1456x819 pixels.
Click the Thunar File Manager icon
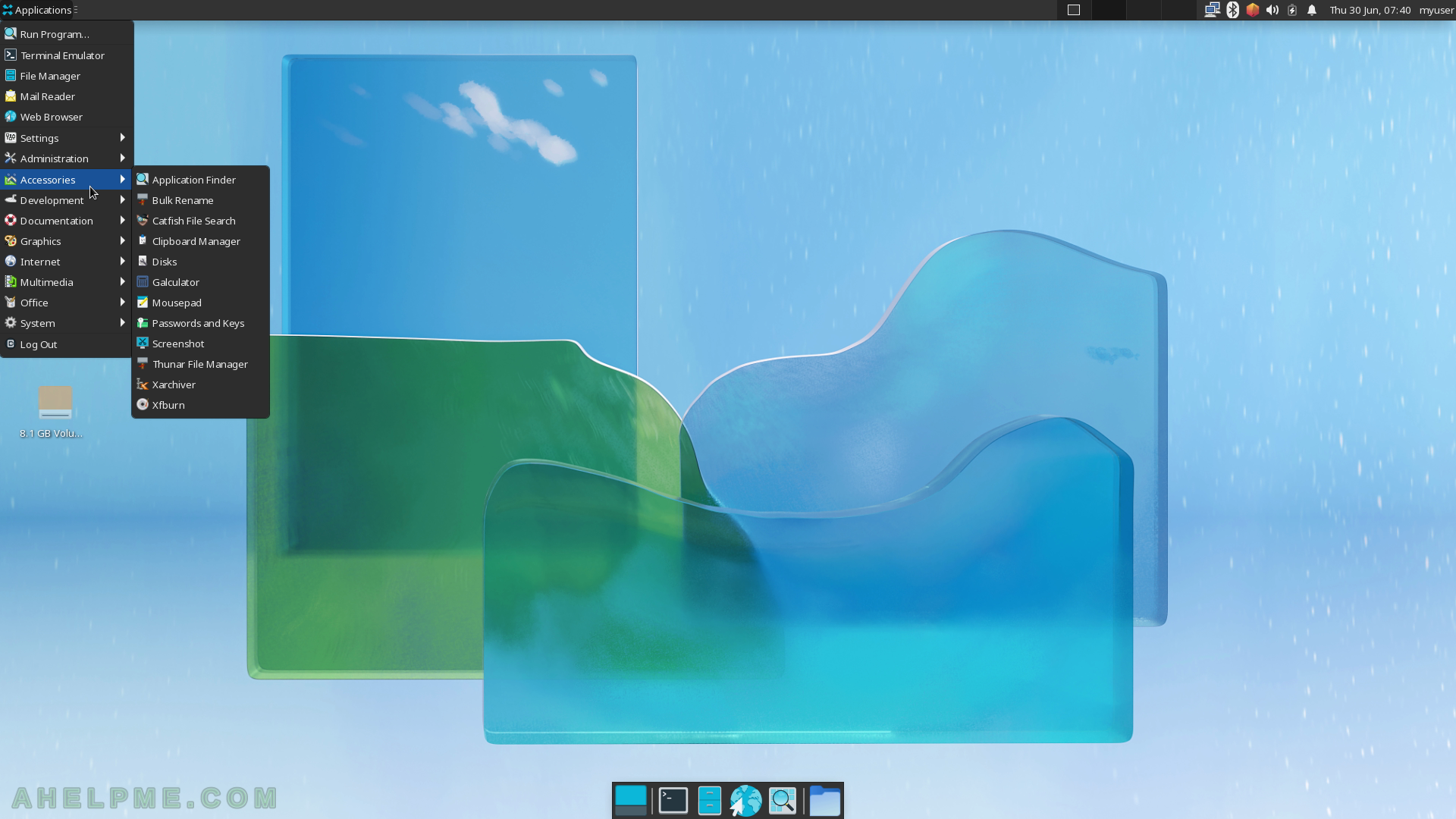(x=143, y=364)
